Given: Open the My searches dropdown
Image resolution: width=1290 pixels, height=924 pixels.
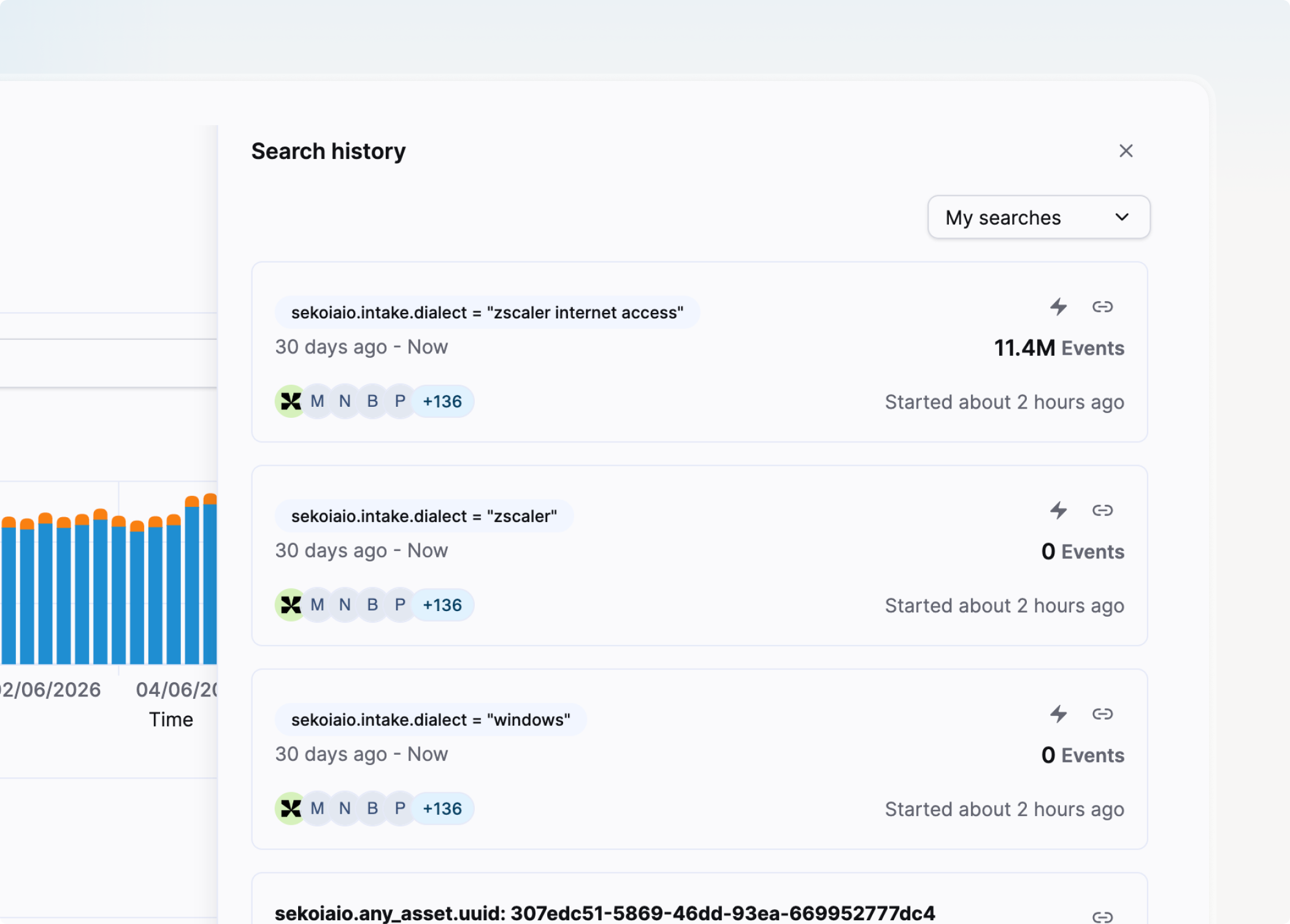Looking at the screenshot, I should coord(1039,217).
